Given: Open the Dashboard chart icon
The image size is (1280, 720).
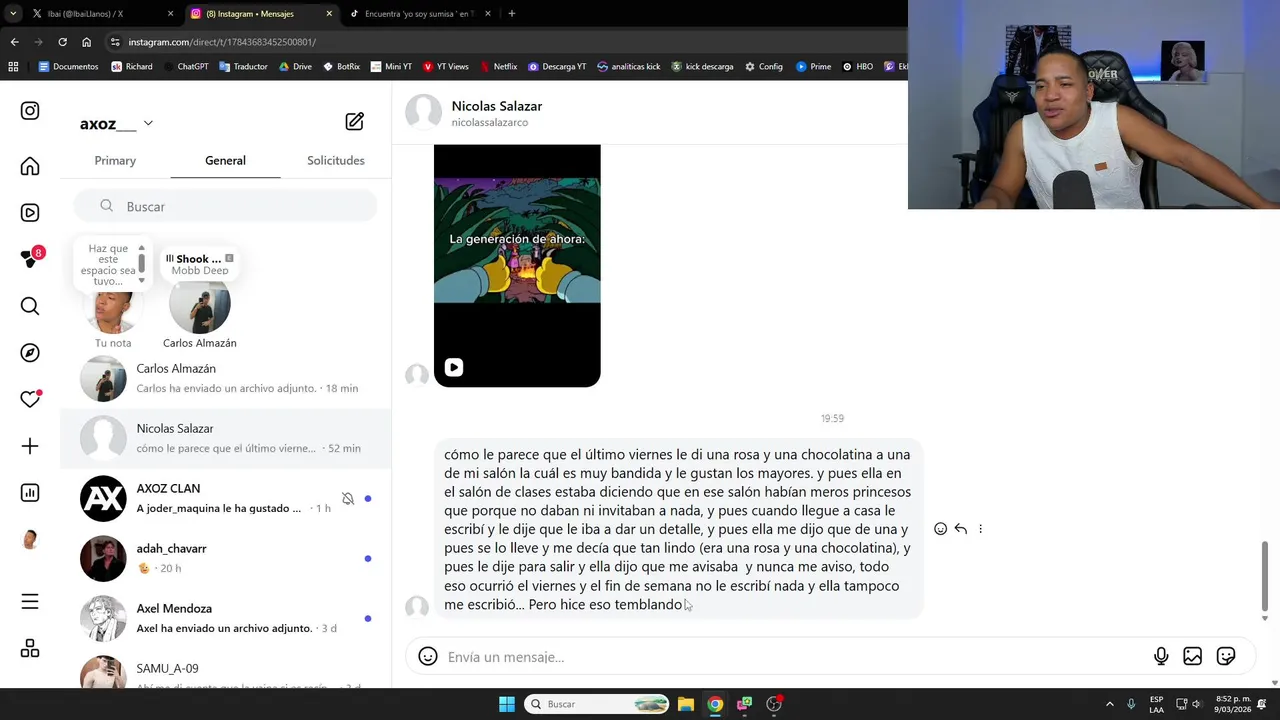Looking at the screenshot, I should [x=30, y=493].
